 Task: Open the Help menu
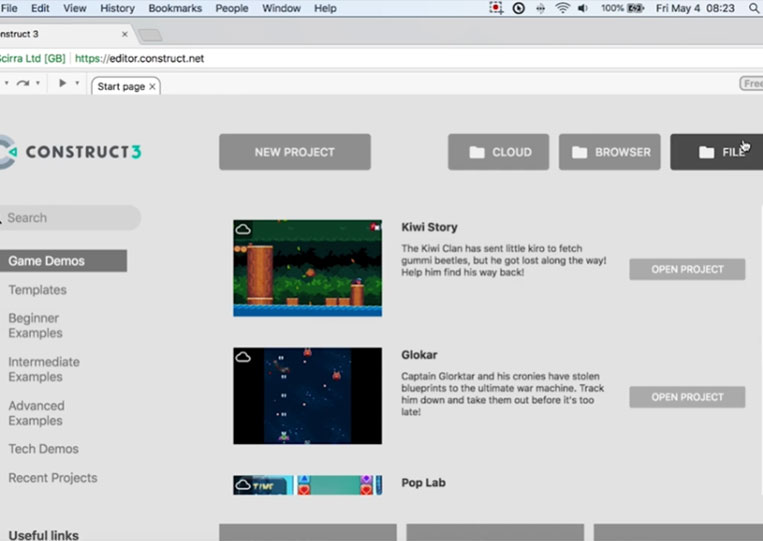click(x=325, y=8)
